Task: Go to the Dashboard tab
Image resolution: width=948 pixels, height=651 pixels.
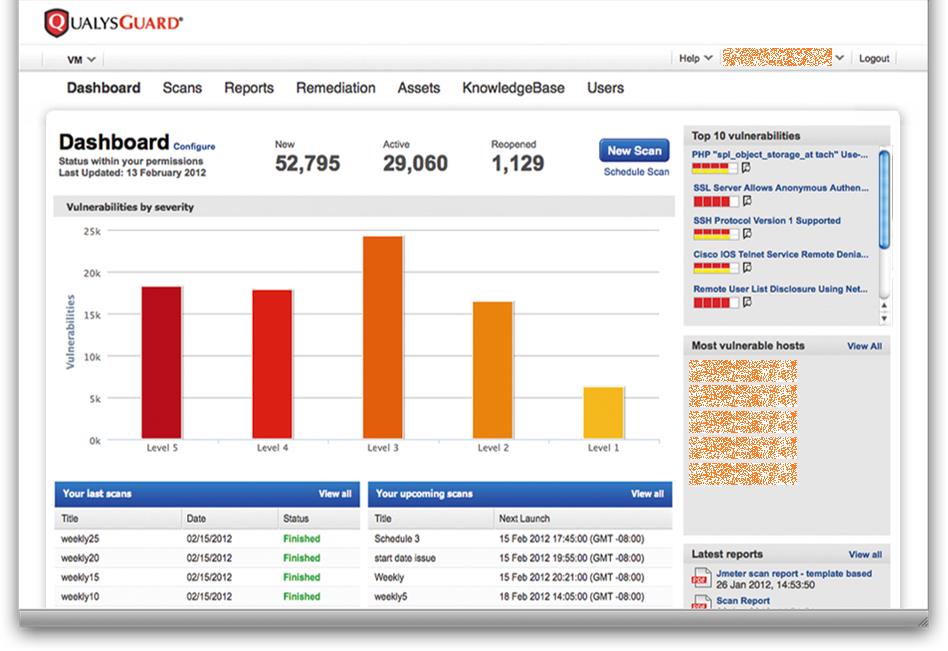Action: [103, 88]
